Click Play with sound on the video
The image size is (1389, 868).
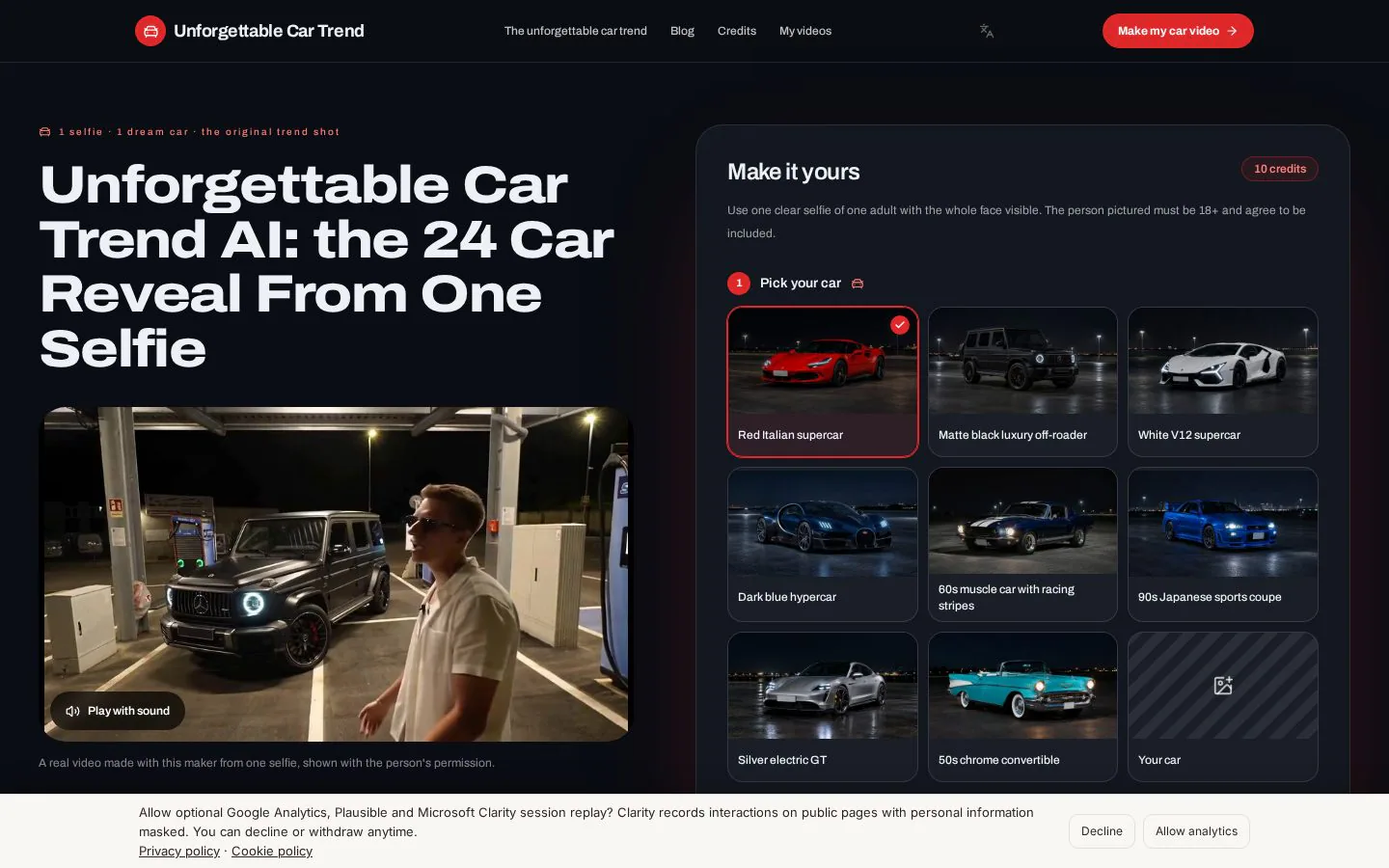pos(118,711)
